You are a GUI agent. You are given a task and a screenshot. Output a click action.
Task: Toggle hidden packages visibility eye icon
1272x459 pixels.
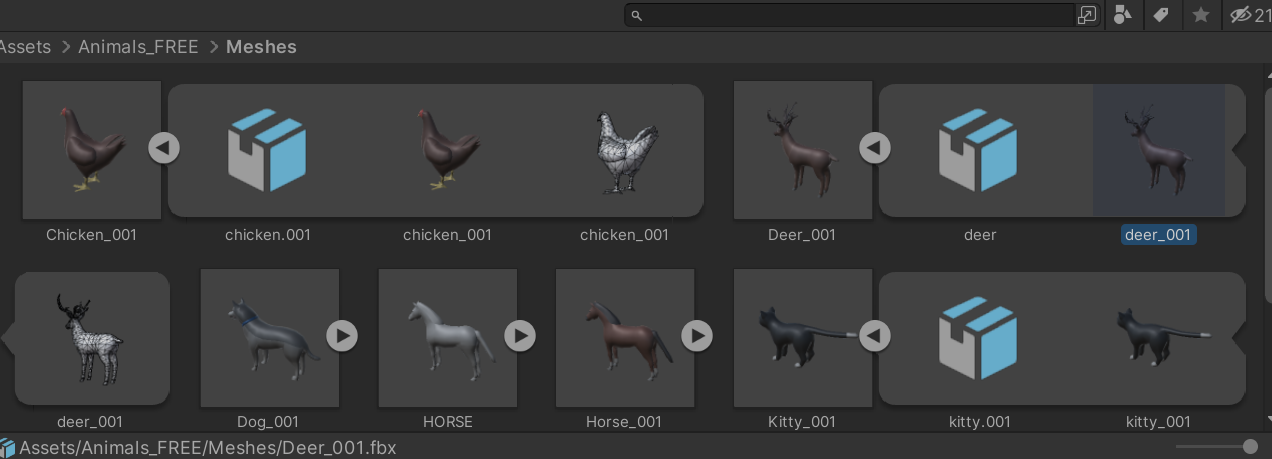(1241, 15)
